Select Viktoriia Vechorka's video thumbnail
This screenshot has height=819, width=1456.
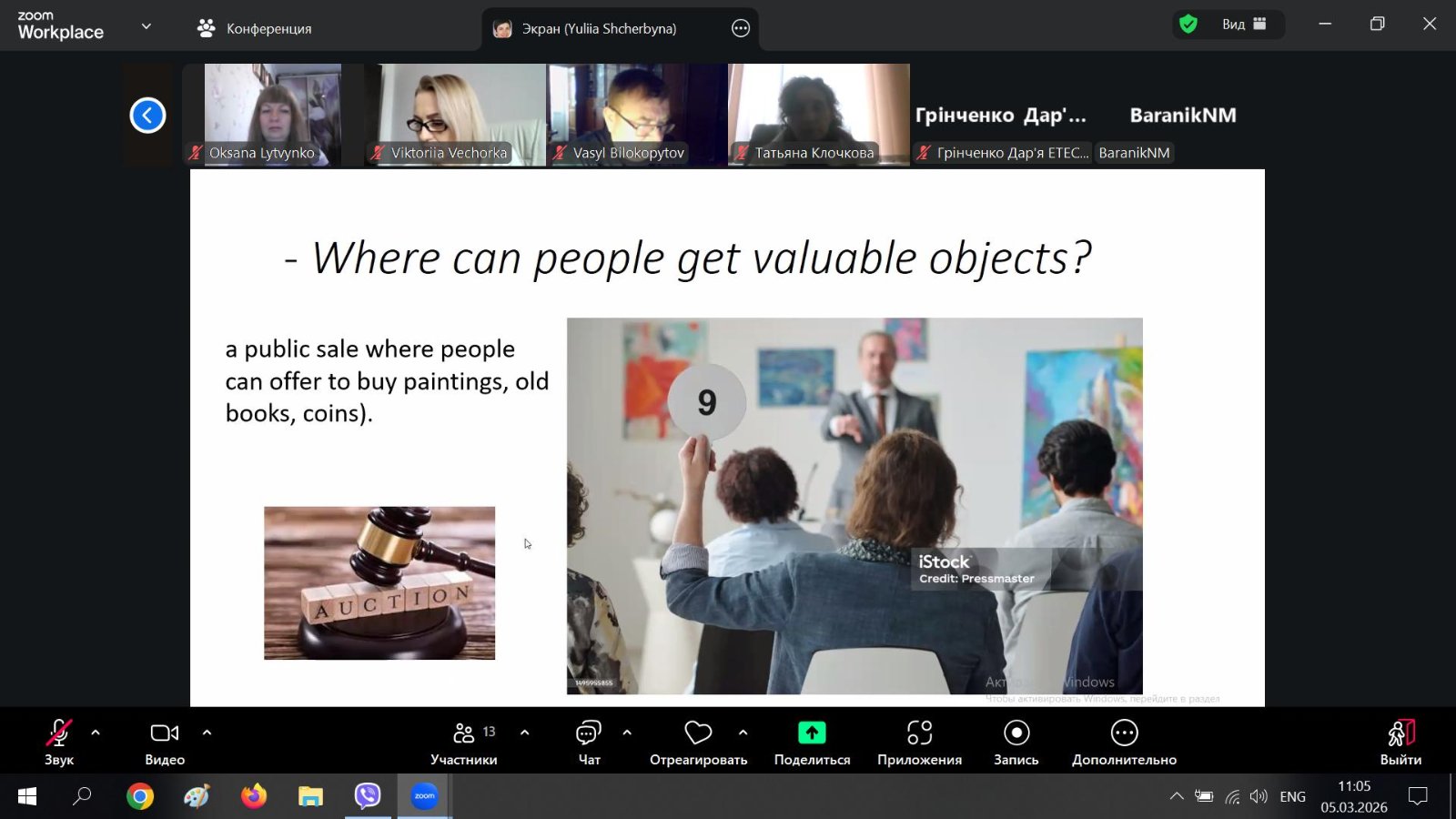tap(455, 114)
